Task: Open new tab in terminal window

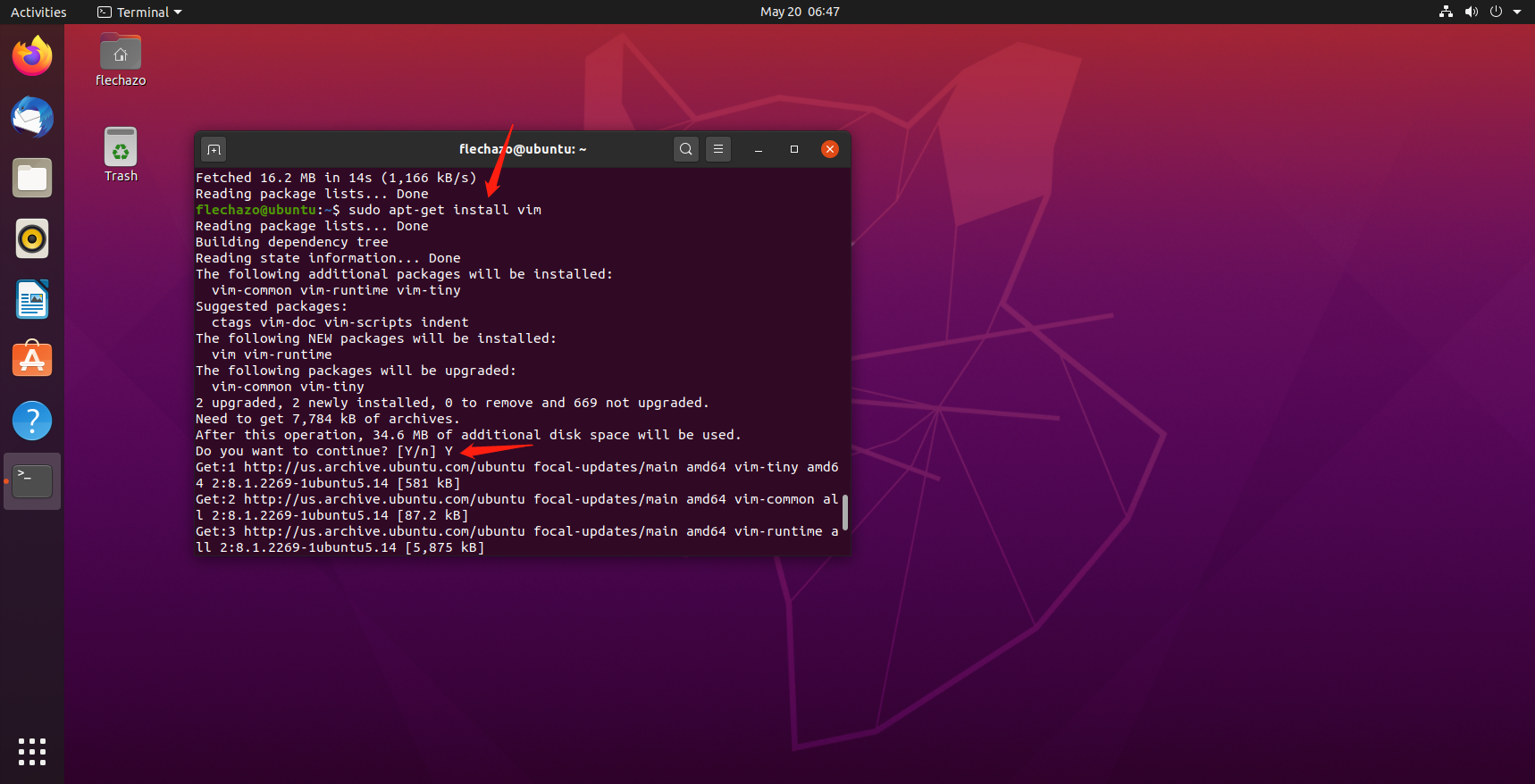Action: 214,149
